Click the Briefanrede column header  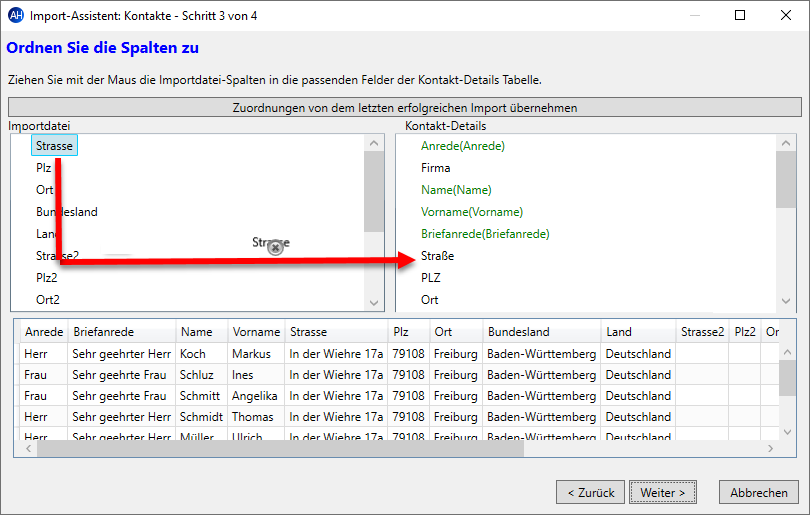pyautogui.click(x=103, y=332)
